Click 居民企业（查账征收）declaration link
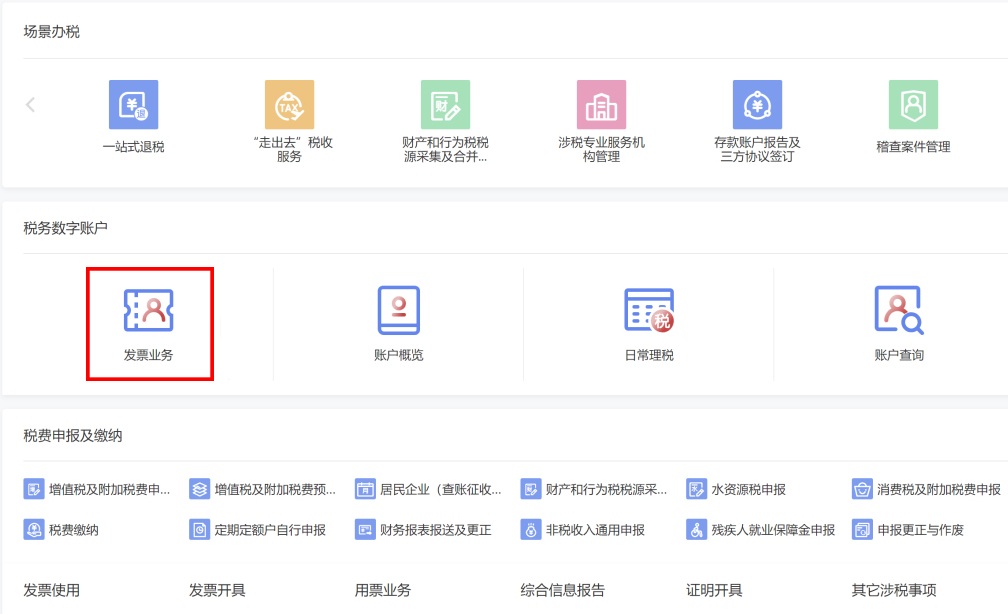Image resolution: width=1008 pixels, height=614 pixels. tap(429, 490)
